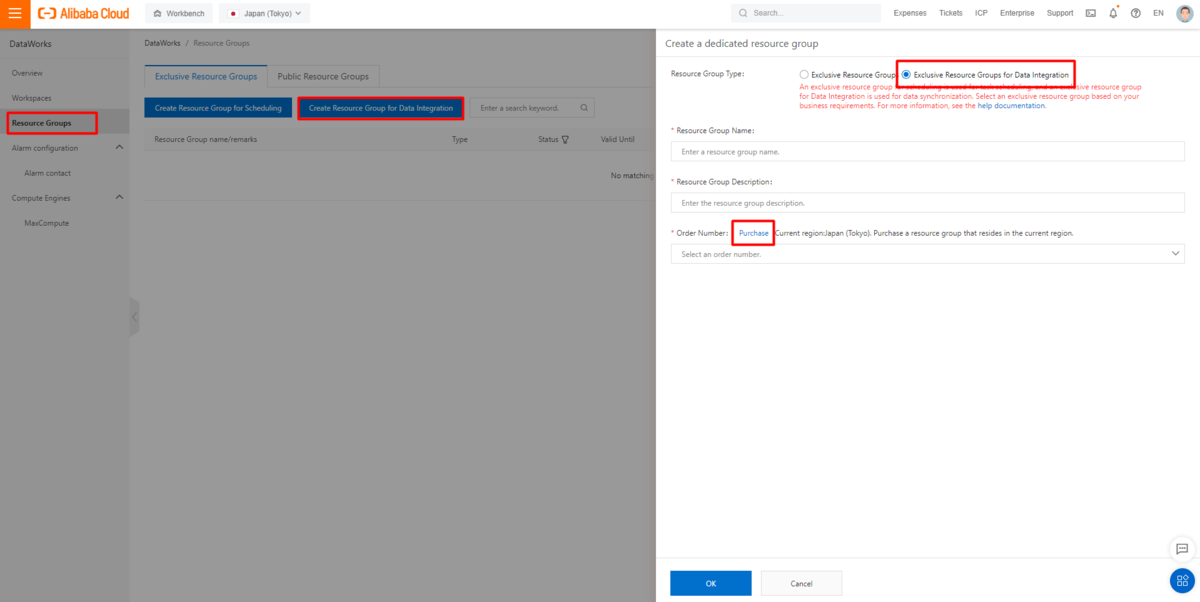
Task: Select the Exclusive Resource Group radio button
Action: [804, 75]
